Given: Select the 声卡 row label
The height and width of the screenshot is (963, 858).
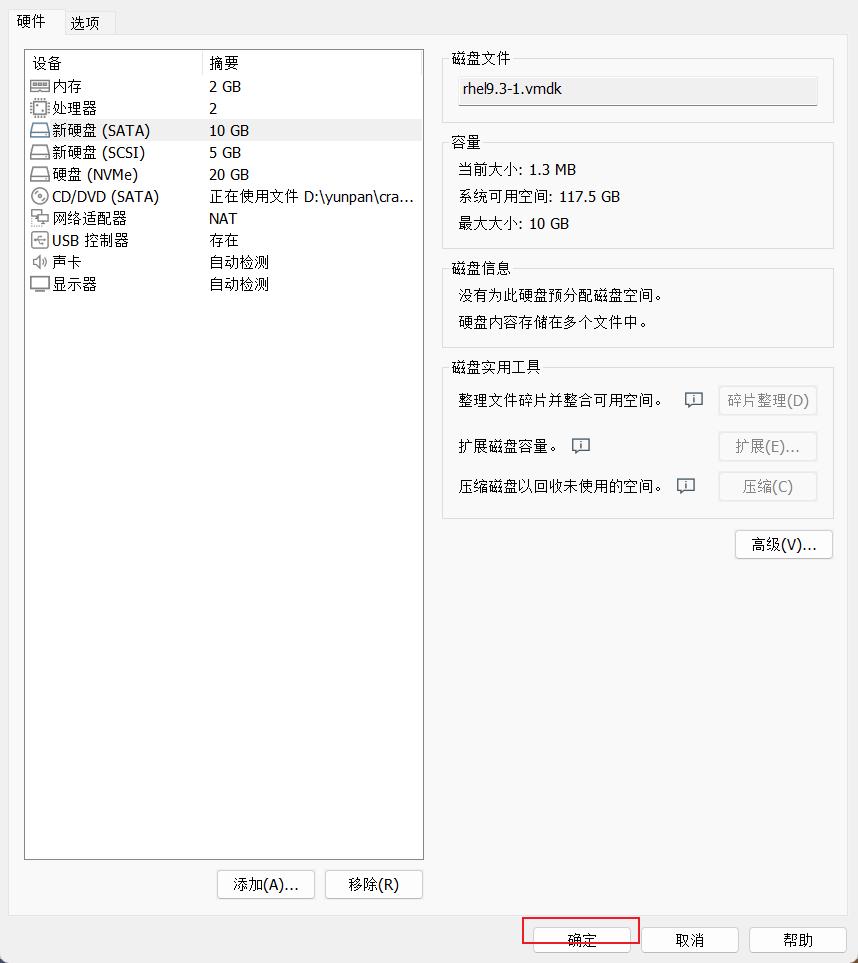Looking at the screenshot, I should point(67,262).
